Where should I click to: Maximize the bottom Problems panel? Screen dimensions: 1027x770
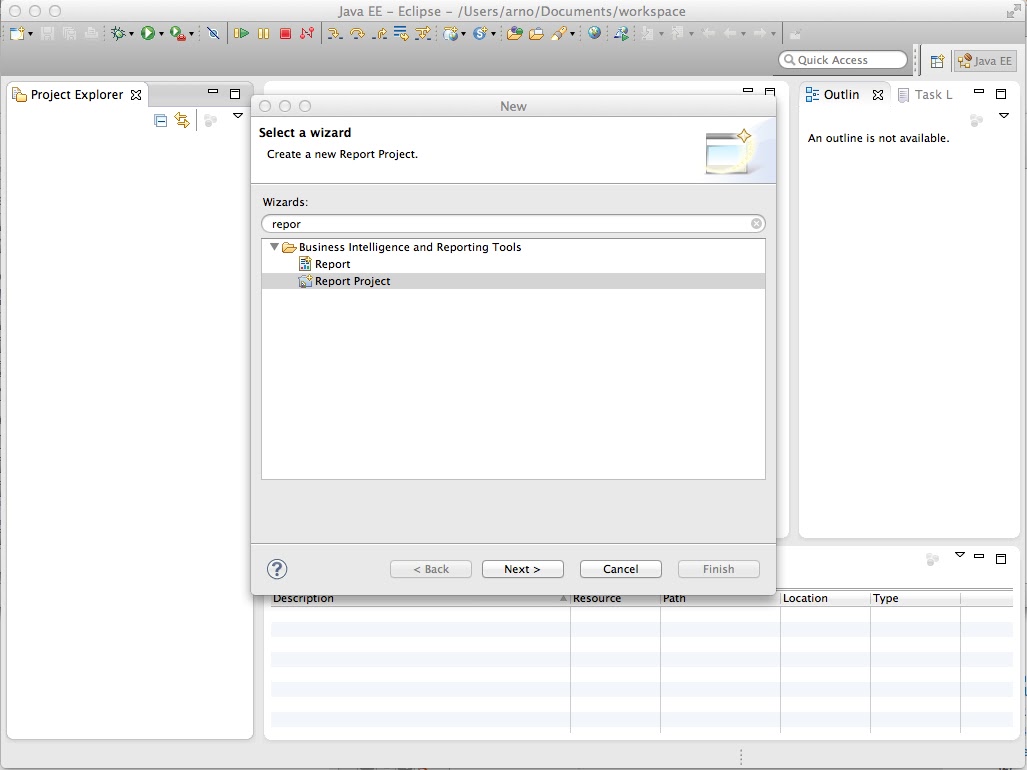[x=1001, y=559]
